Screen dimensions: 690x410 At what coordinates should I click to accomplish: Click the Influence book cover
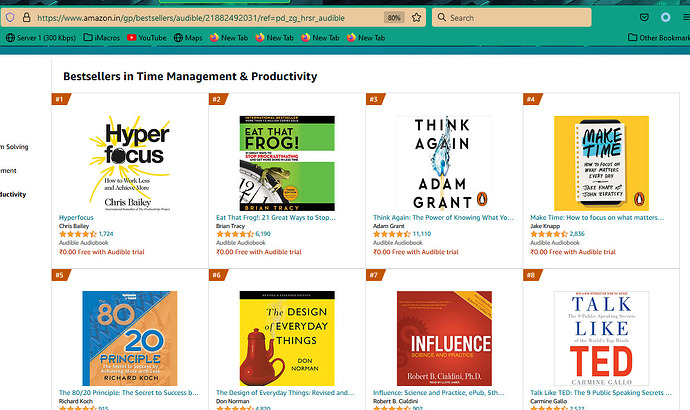(444, 338)
